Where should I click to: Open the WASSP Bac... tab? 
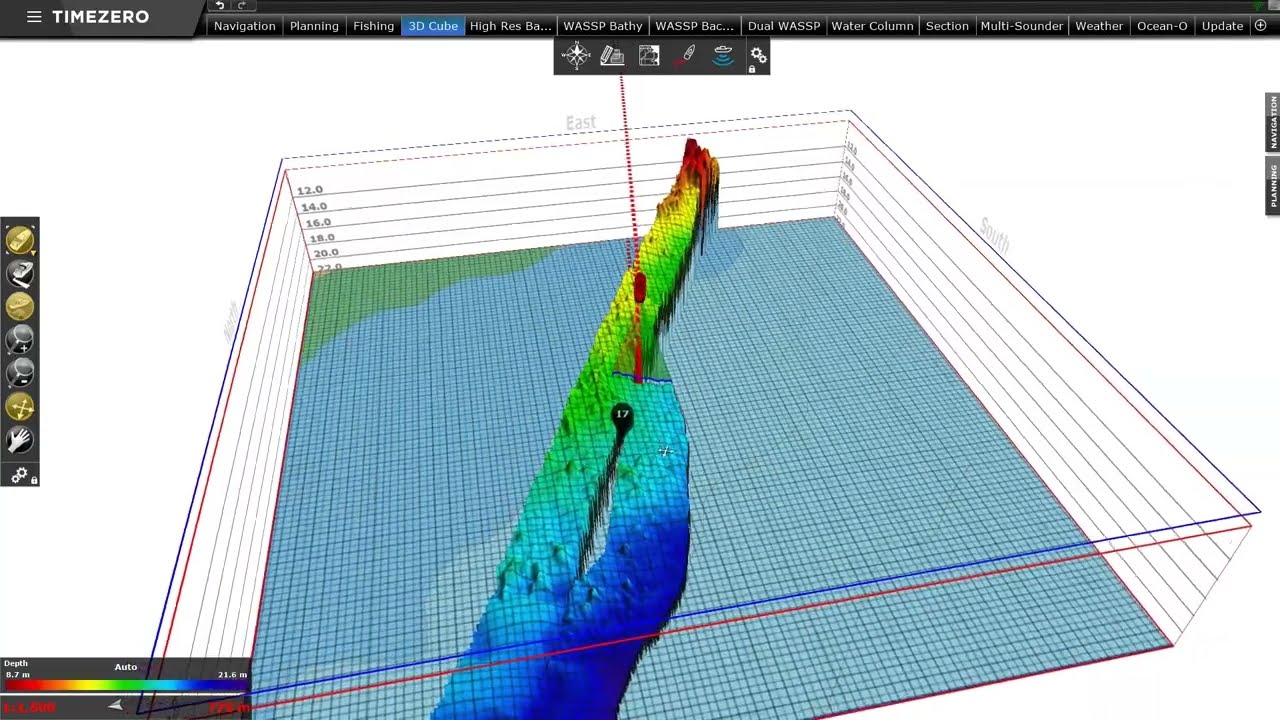694,26
